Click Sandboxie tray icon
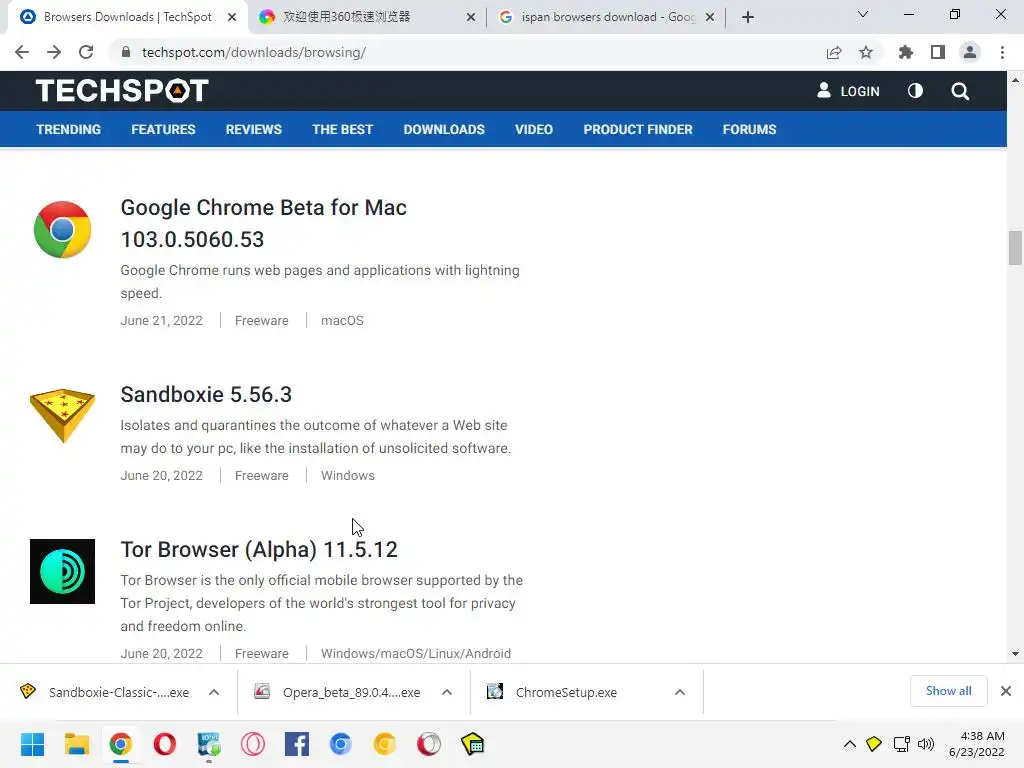The height and width of the screenshot is (768, 1024). click(x=874, y=744)
